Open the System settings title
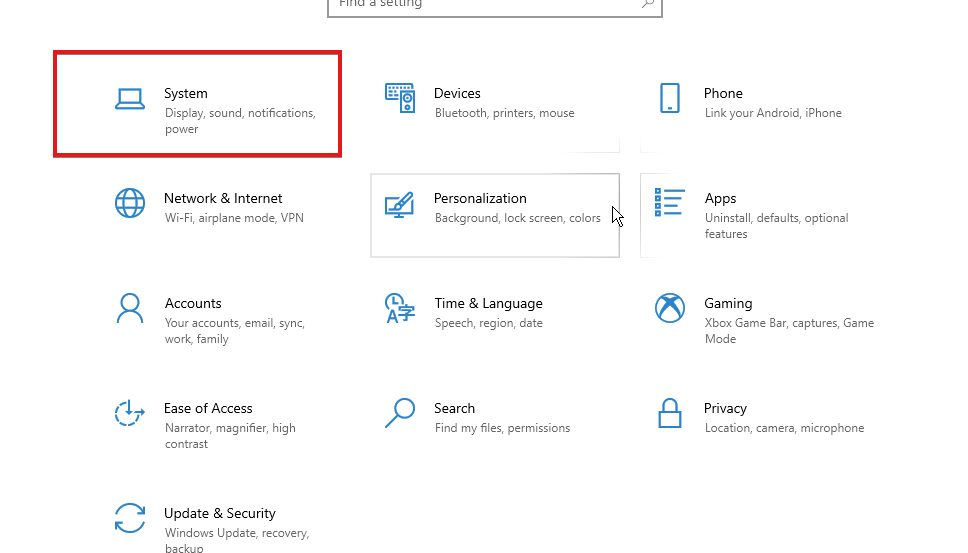Screen dimensions: 968x553 [186, 93]
